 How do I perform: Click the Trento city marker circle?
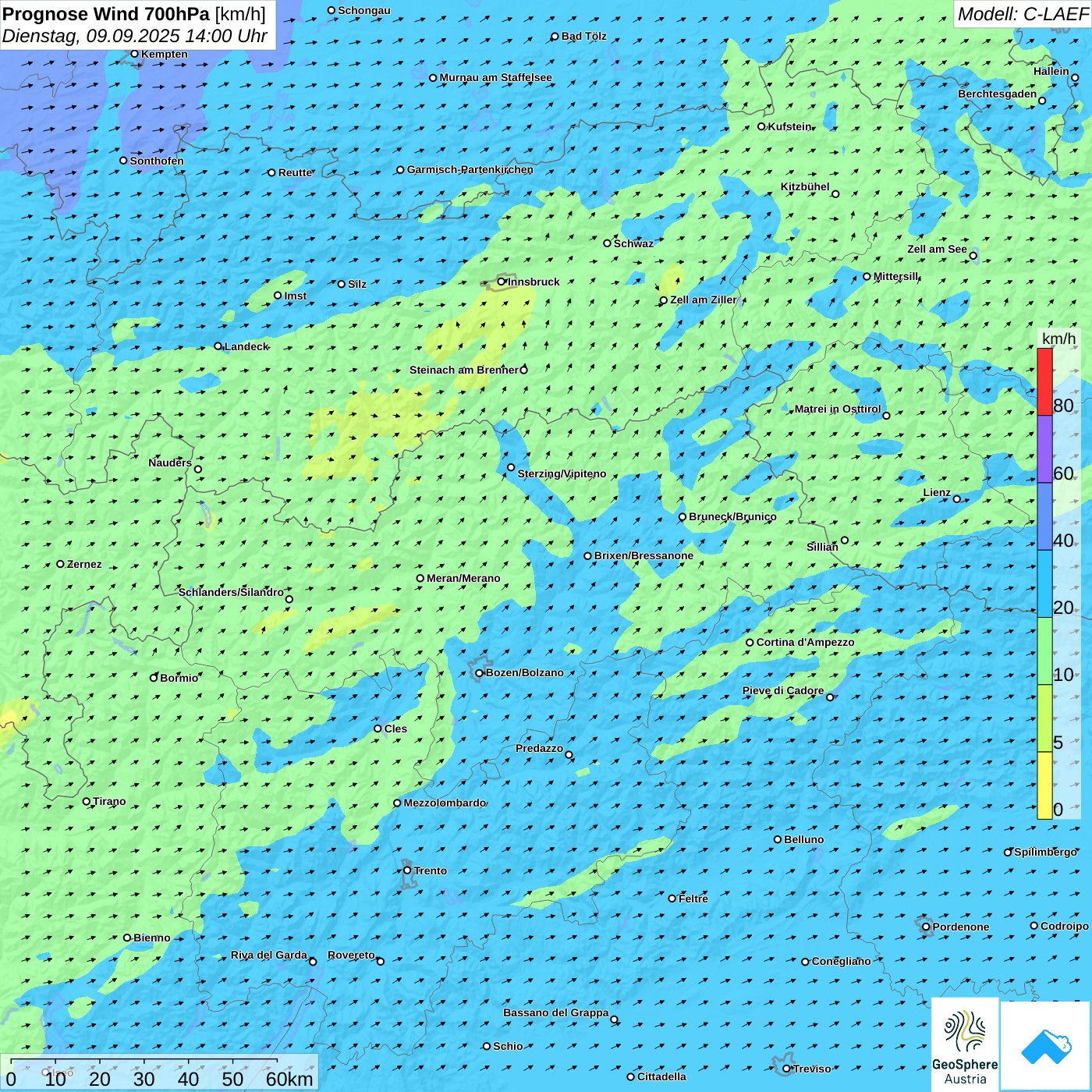407,870
